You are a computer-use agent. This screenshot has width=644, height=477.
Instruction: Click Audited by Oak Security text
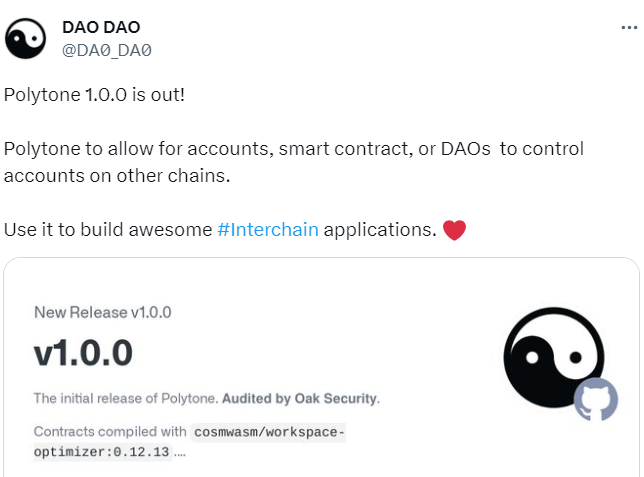tap(300, 398)
